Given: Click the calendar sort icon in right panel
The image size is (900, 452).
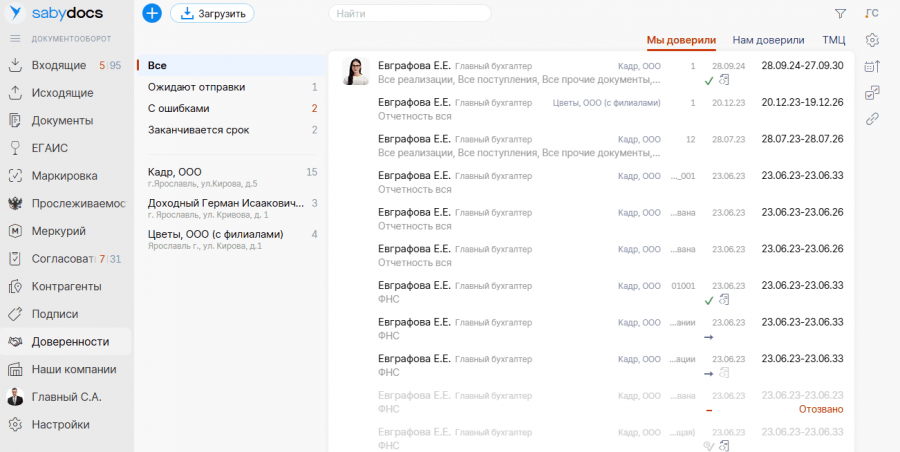Looking at the screenshot, I should pos(872,67).
